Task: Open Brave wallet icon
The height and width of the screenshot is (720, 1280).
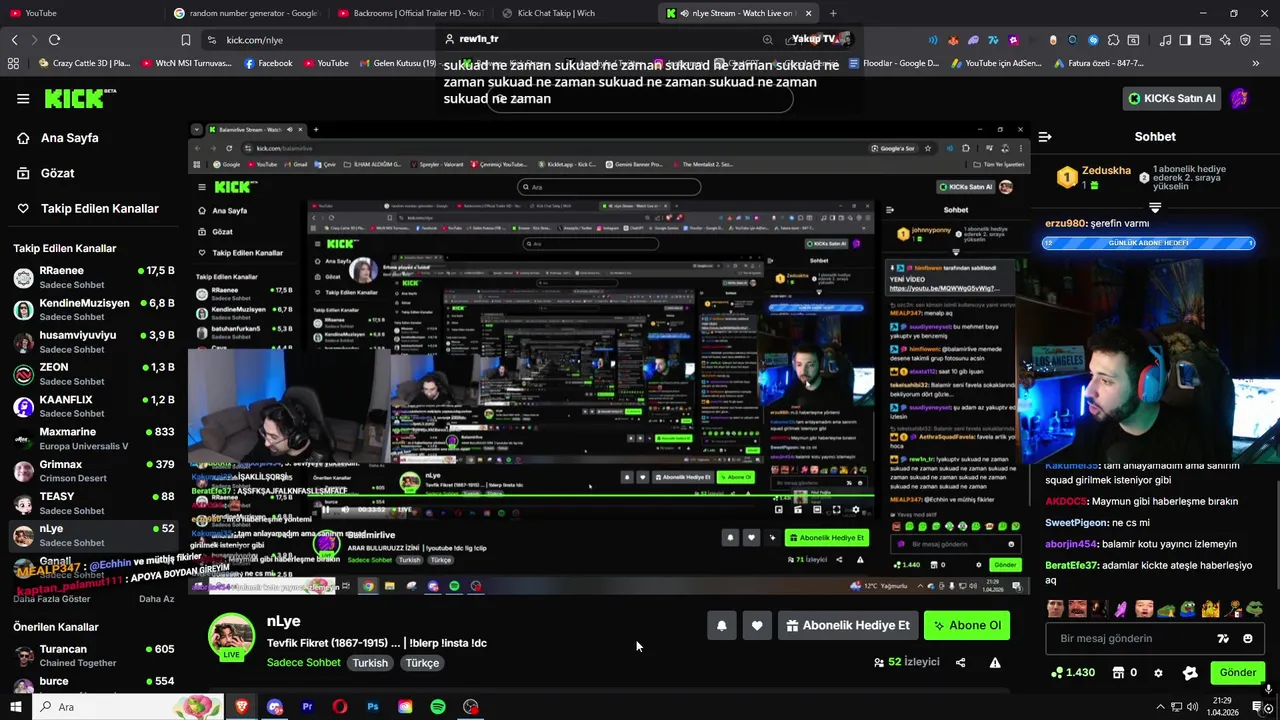Action: coord(1205,40)
